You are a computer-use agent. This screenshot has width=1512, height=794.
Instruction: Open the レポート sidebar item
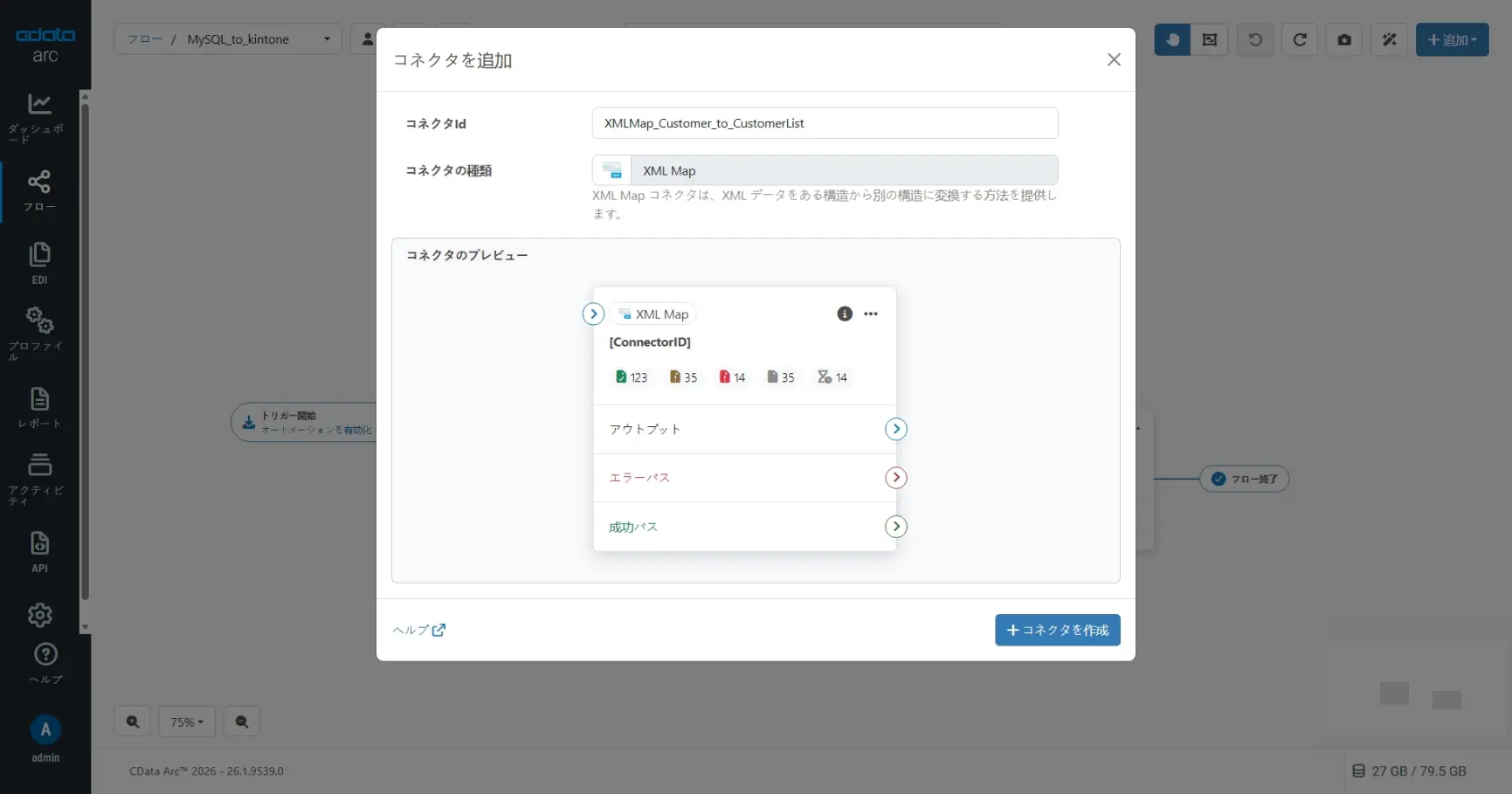tap(39, 408)
